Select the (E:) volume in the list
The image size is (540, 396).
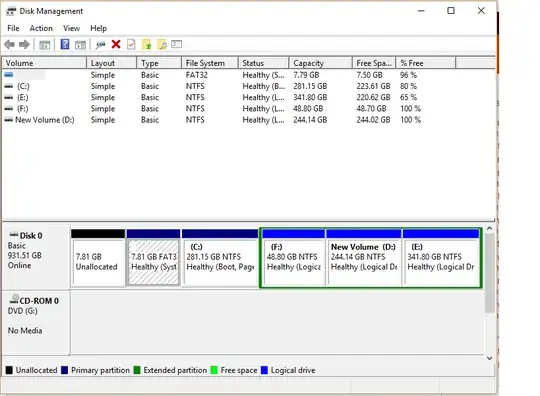[23, 98]
